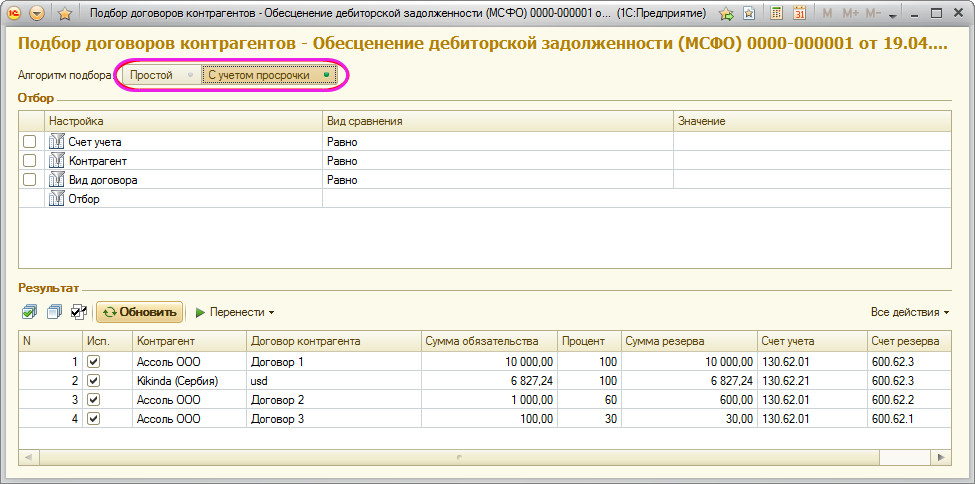This screenshot has height=484, width=975.
Task: Click the add to favorites star icon
Action: point(748,14)
